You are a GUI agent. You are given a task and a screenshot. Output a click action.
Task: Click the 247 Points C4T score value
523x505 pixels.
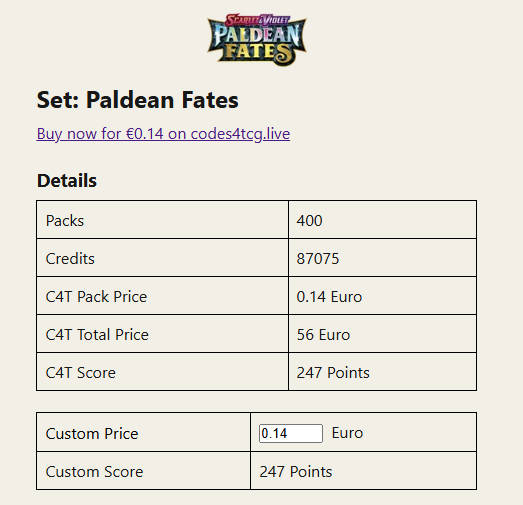tap(333, 373)
